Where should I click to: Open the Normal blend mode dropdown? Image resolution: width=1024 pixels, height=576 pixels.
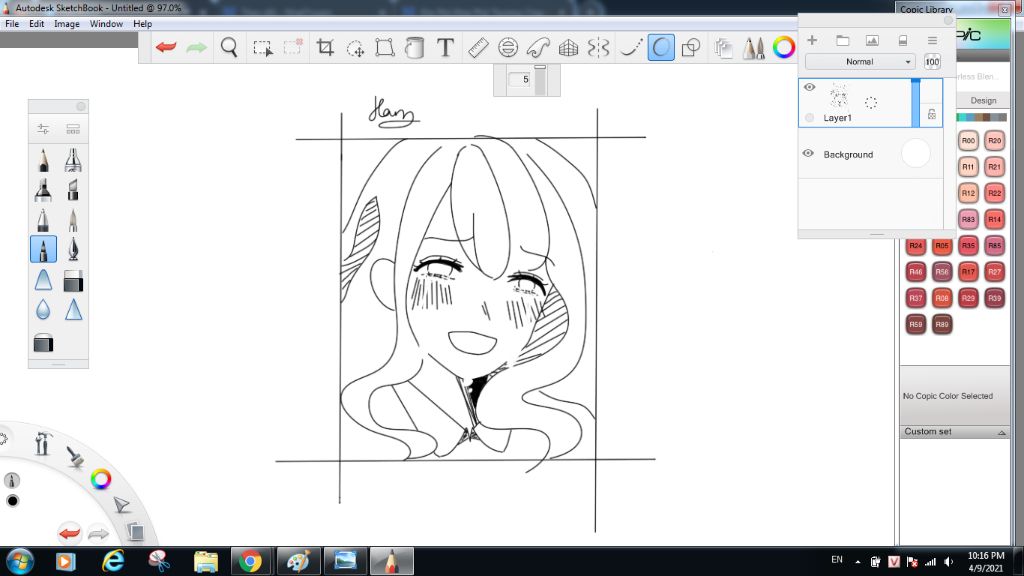point(859,61)
